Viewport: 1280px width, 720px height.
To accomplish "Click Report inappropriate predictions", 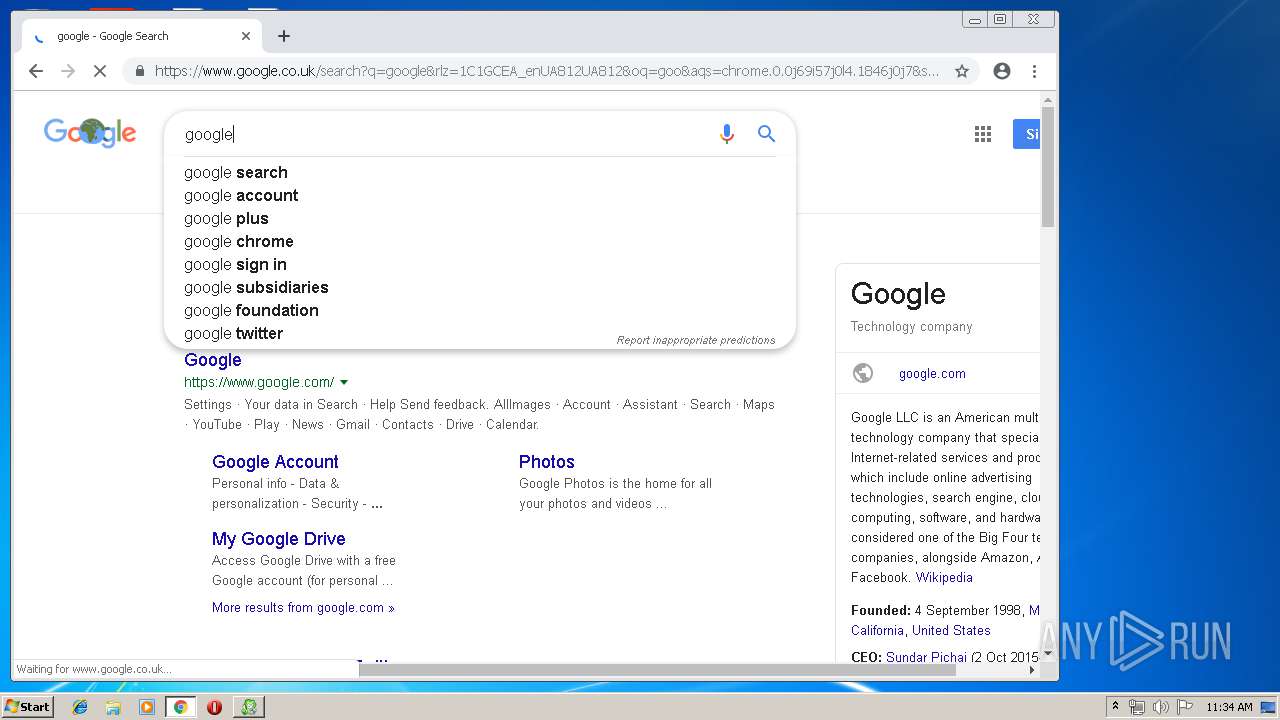I will tap(696, 340).
